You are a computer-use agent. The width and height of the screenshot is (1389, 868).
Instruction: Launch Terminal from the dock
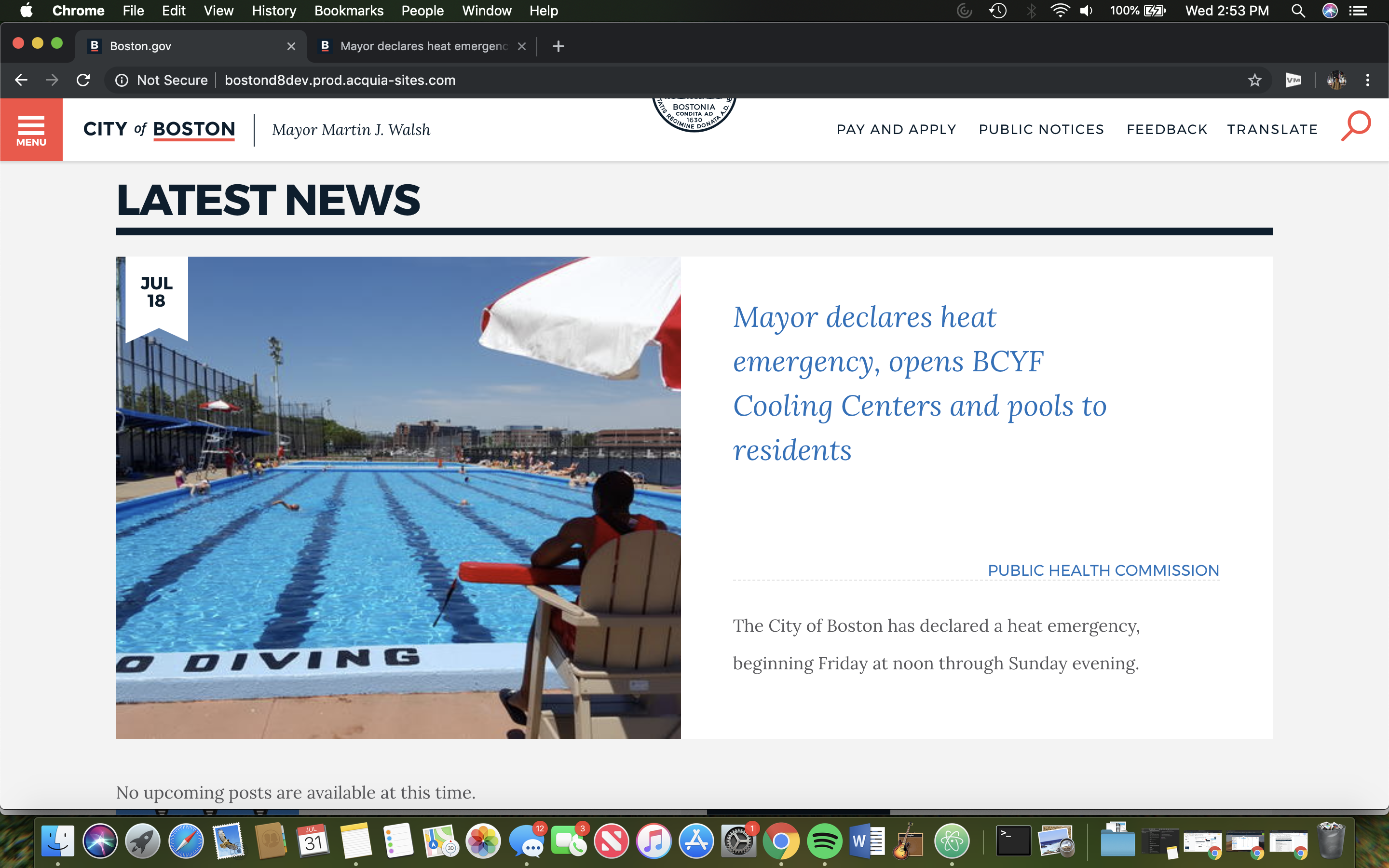[1013, 841]
